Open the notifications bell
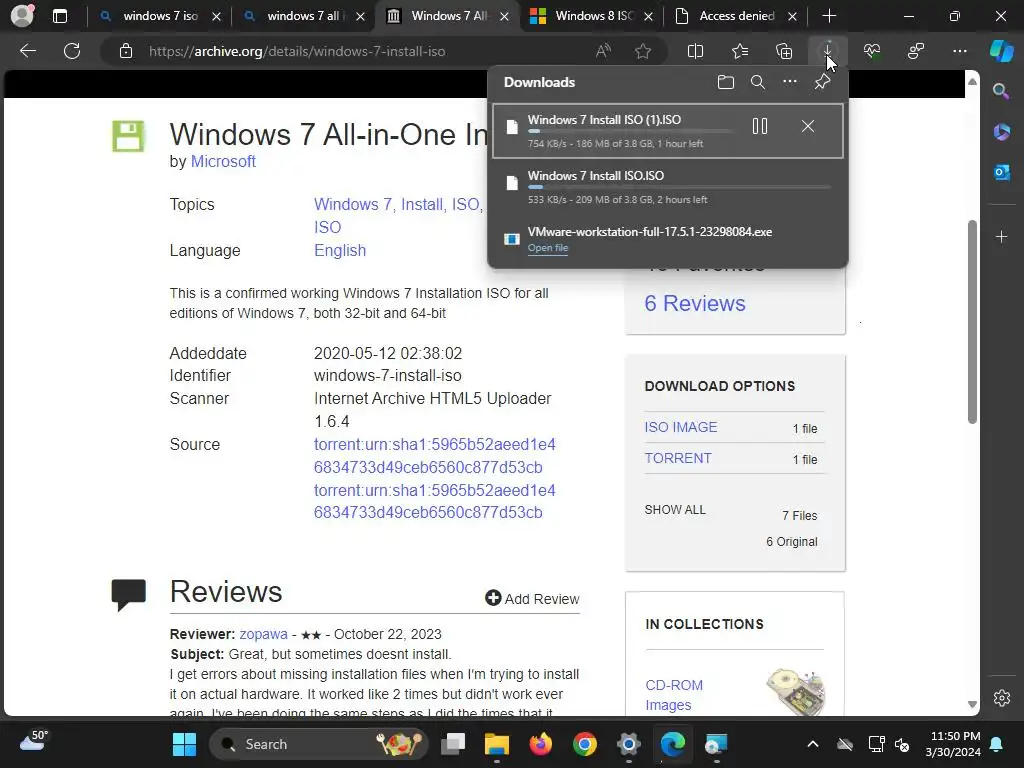The height and width of the screenshot is (768, 1024). [x=997, y=744]
